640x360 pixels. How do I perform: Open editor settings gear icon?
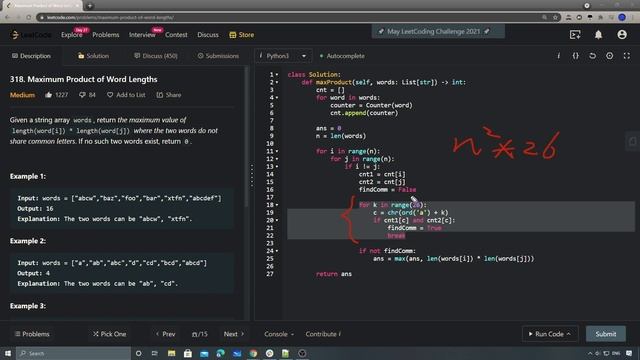(x=609, y=56)
